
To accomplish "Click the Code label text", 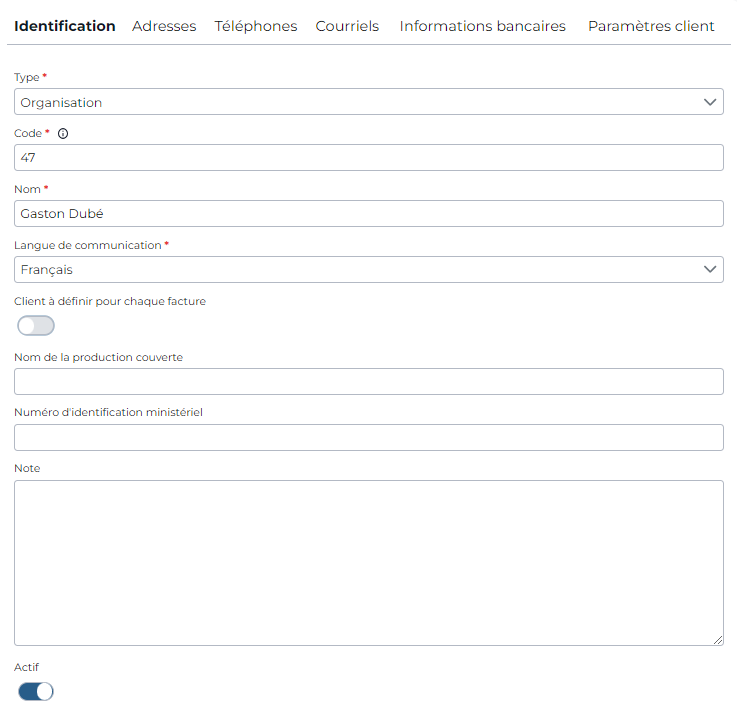I will pos(28,133).
